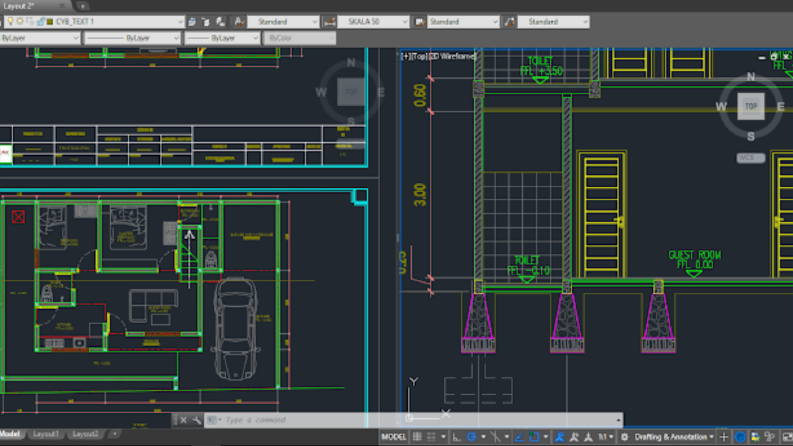The image size is (793, 446).
Task: Click the [+] viewport controls label
Action: click(x=406, y=56)
